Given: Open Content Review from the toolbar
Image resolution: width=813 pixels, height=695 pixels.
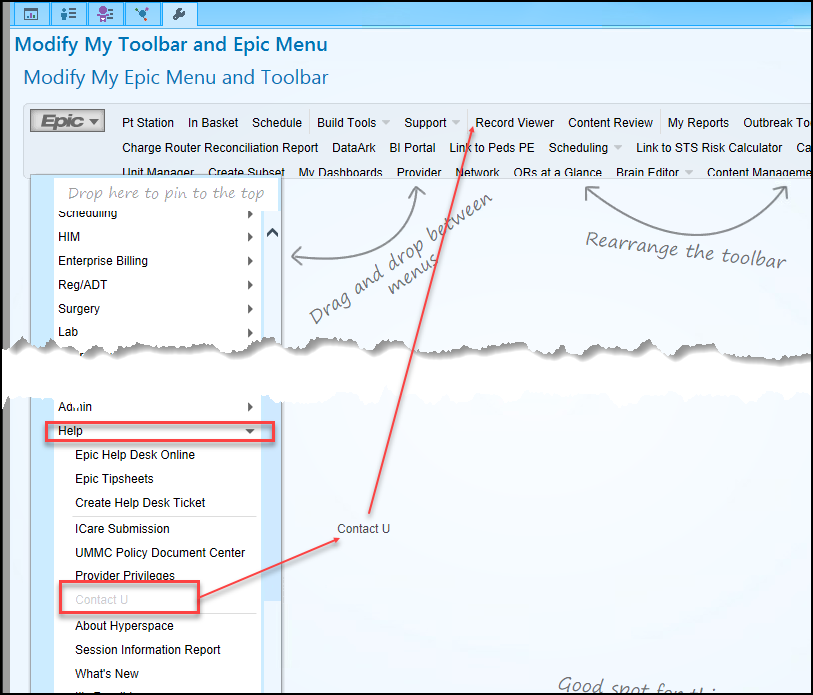Looking at the screenshot, I should pyautogui.click(x=610, y=123).
